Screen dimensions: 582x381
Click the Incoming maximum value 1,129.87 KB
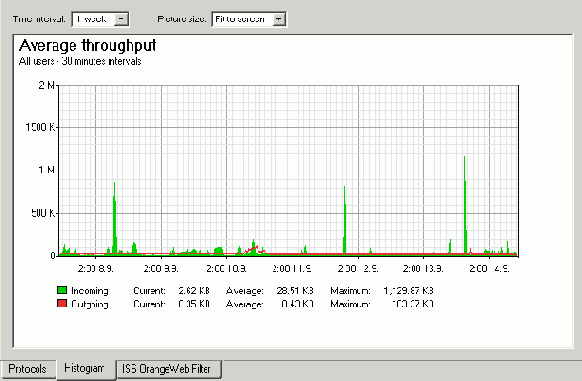coord(408,290)
